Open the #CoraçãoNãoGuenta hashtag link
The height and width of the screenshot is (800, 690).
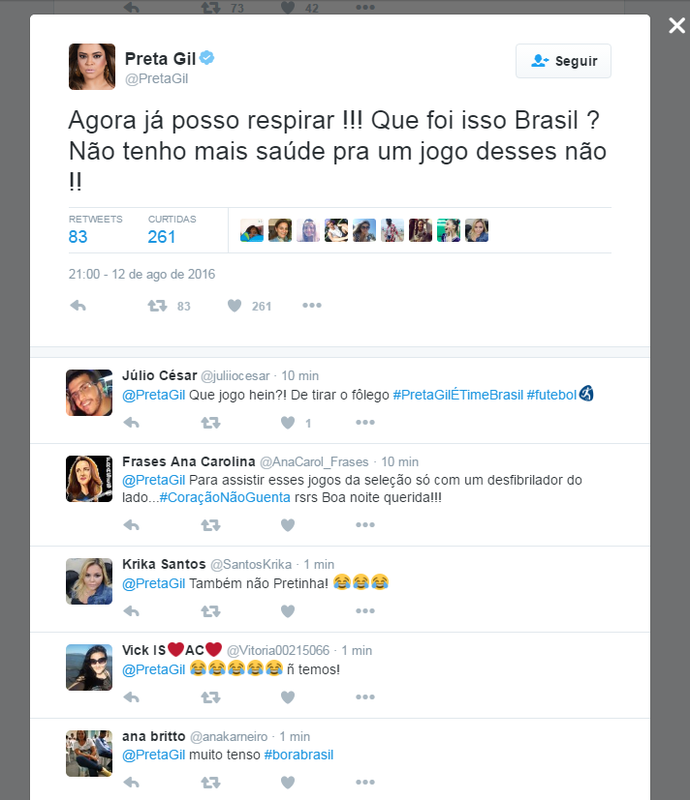coord(225,497)
